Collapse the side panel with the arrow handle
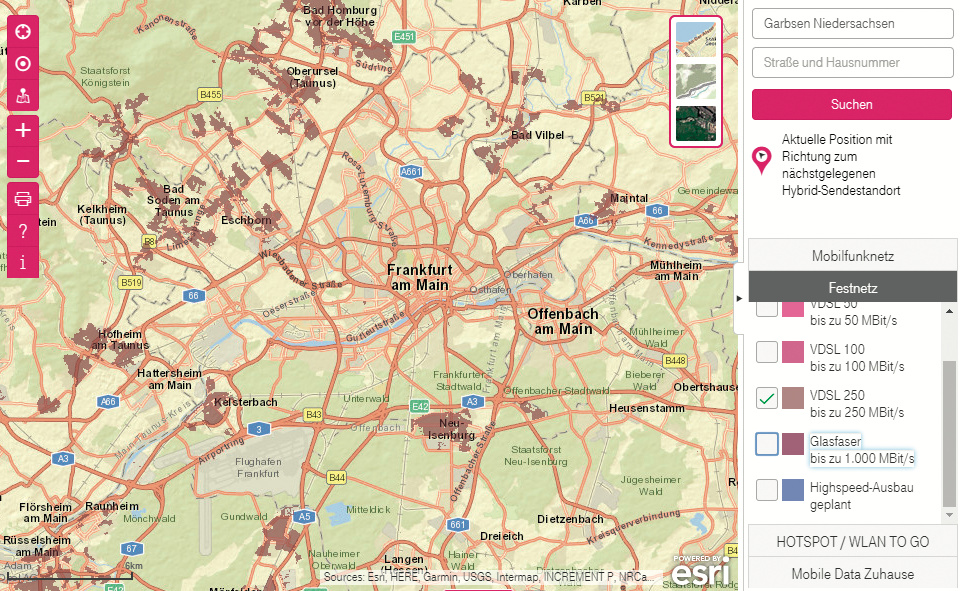 (739, 298)
